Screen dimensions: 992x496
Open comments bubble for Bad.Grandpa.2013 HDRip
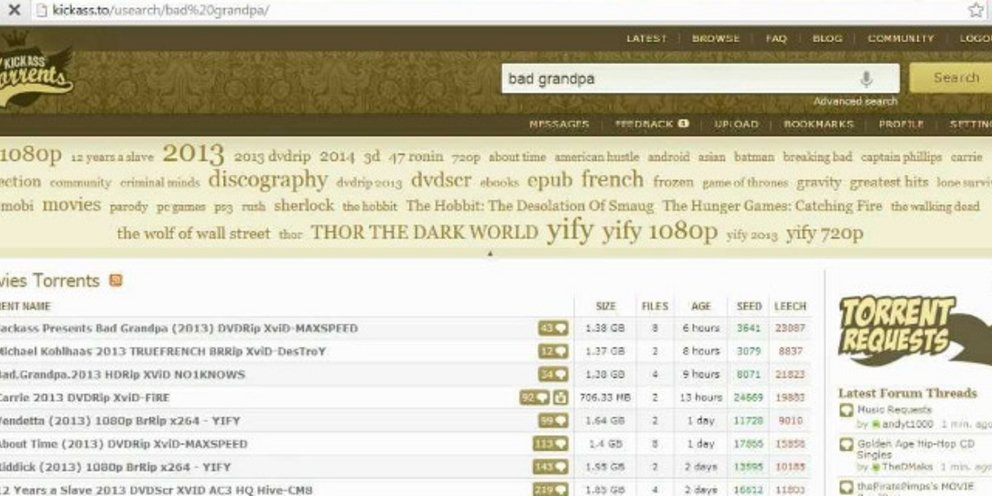[553, 375]
